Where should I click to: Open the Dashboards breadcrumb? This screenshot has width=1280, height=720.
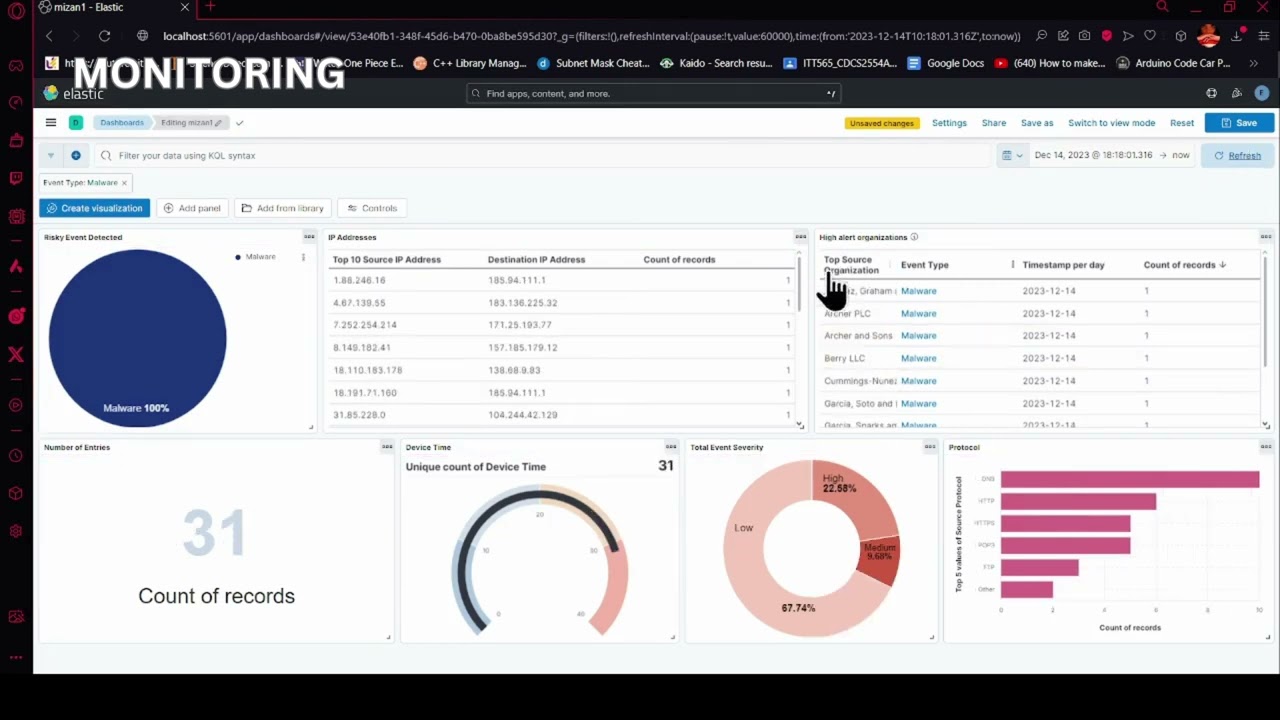coord(122,122)
